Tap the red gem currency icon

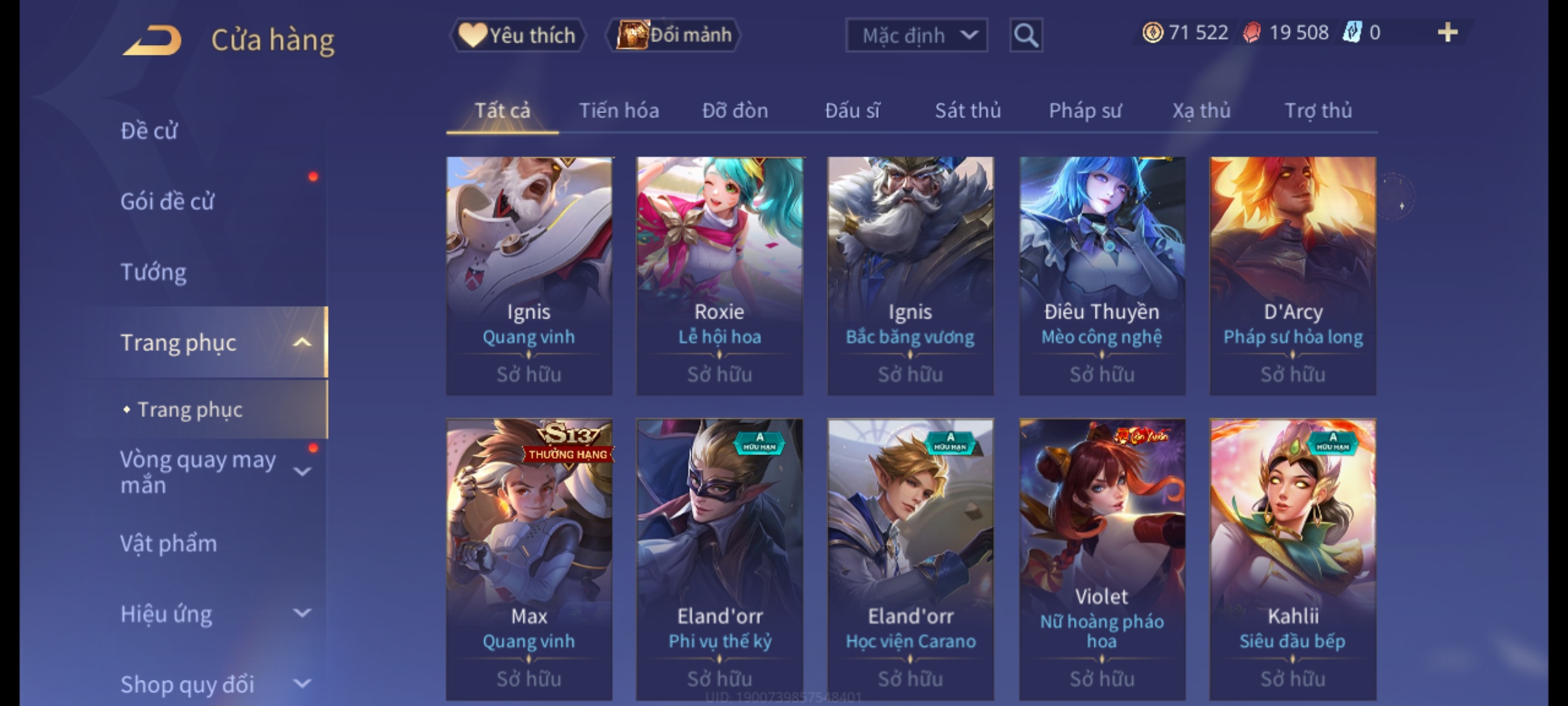[x=1251, y=33]
